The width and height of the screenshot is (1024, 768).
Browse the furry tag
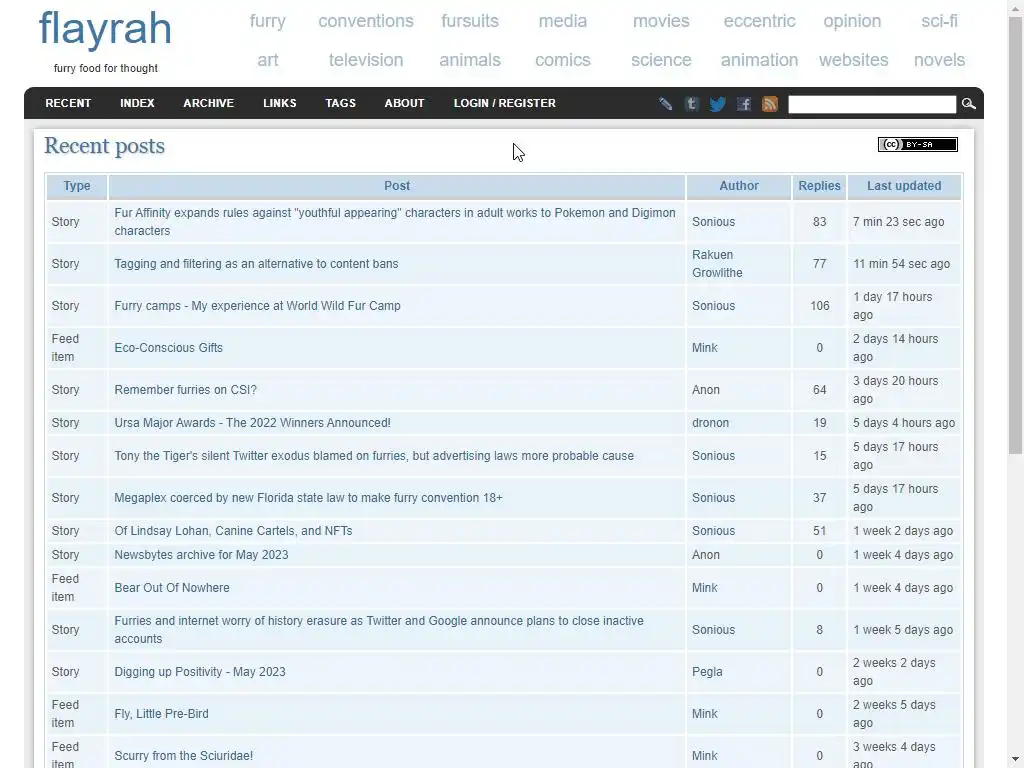coord(268,21)
